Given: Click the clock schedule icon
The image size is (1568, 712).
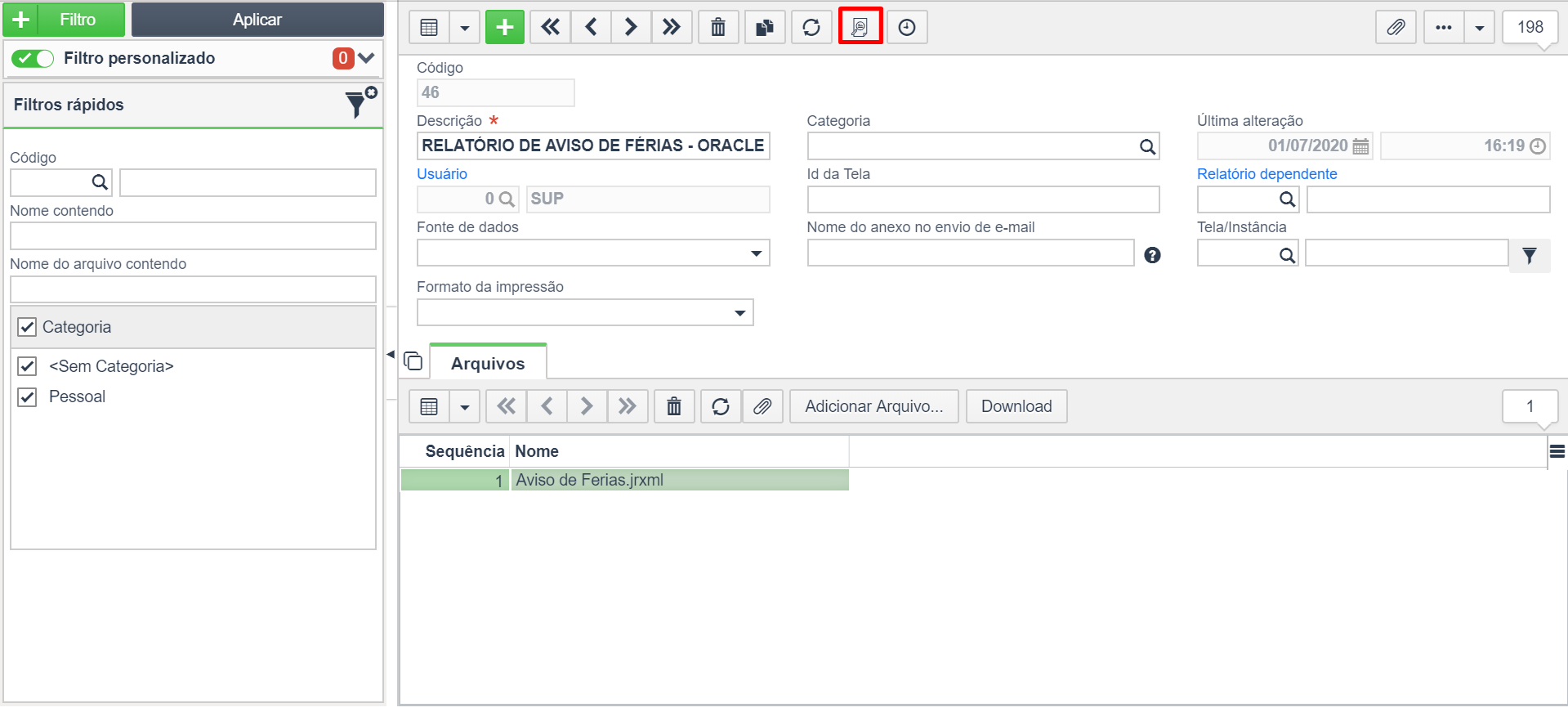Looking at the screenshot, I should pos(907,27).
